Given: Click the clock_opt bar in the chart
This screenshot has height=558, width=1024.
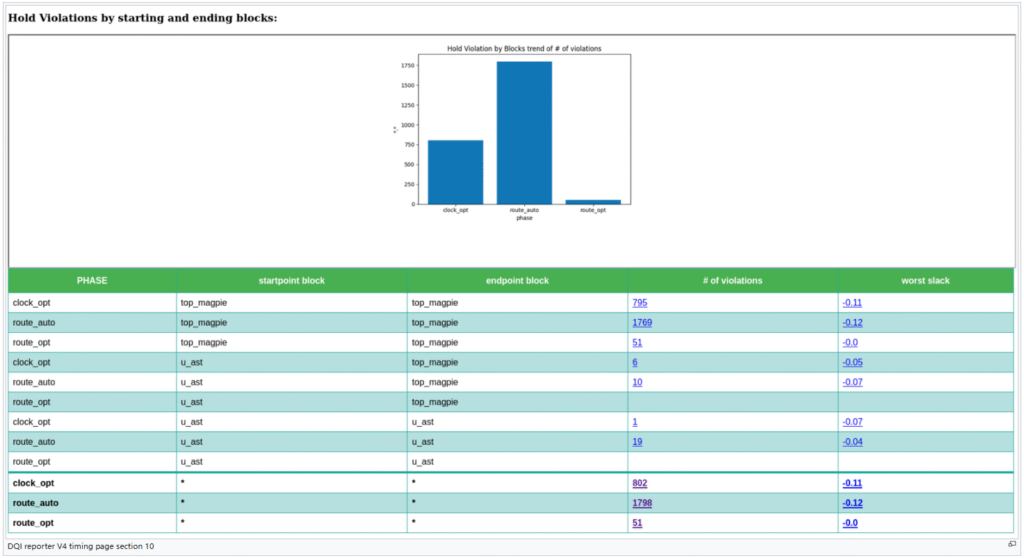Looking at the screenshot, I should tap(455, 172).
